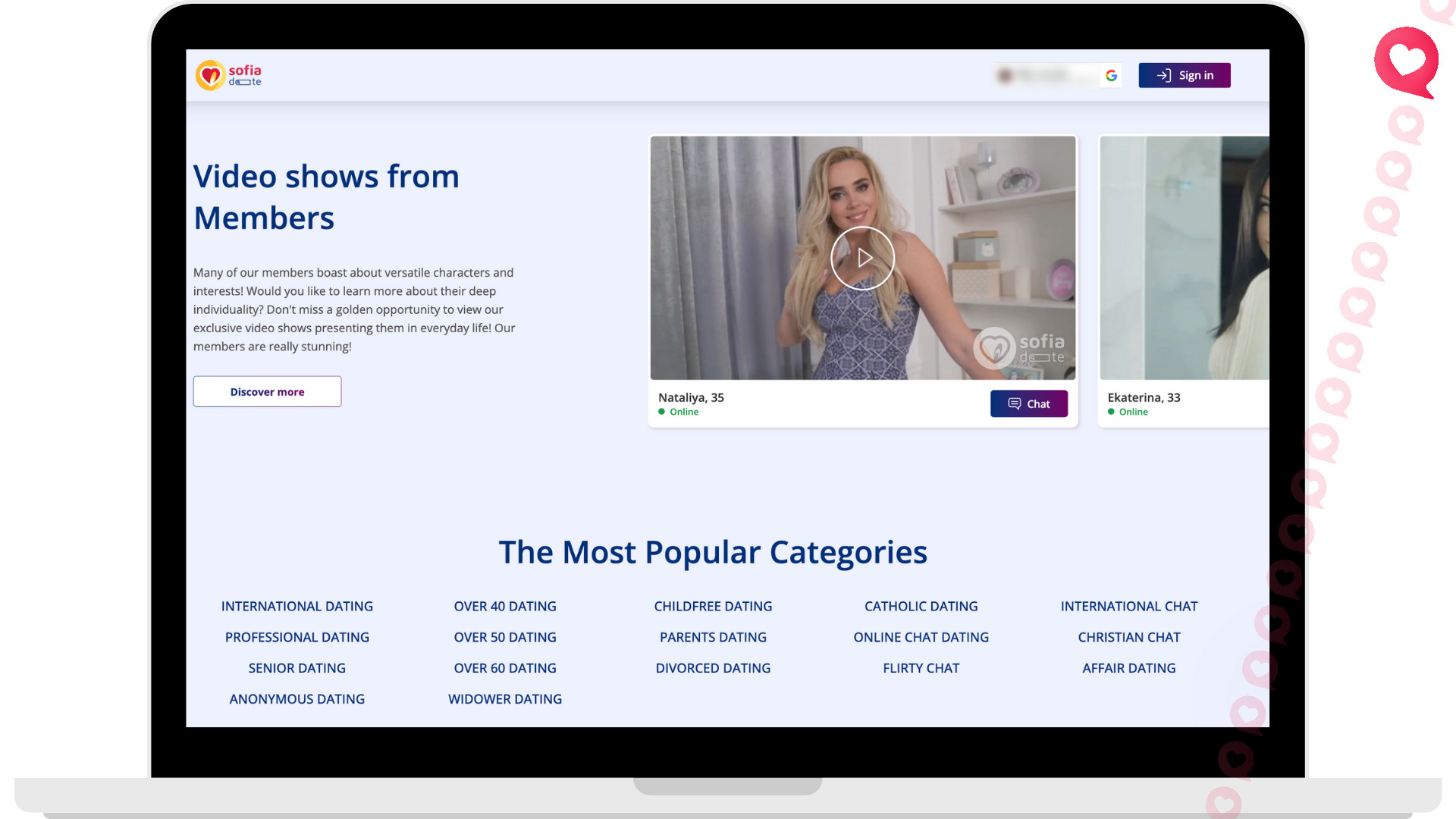Open CATHOLIC DATING category

coord(921,606)
